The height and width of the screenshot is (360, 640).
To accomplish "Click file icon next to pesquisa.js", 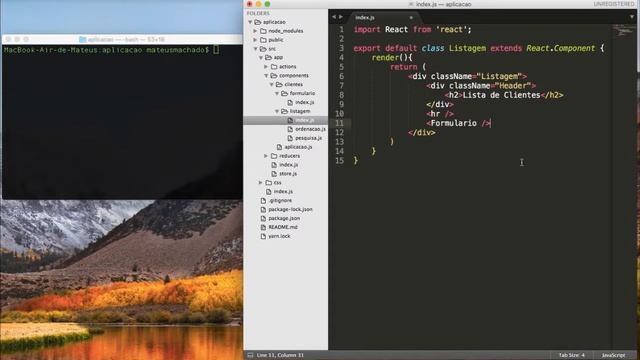I will (290, 138).
